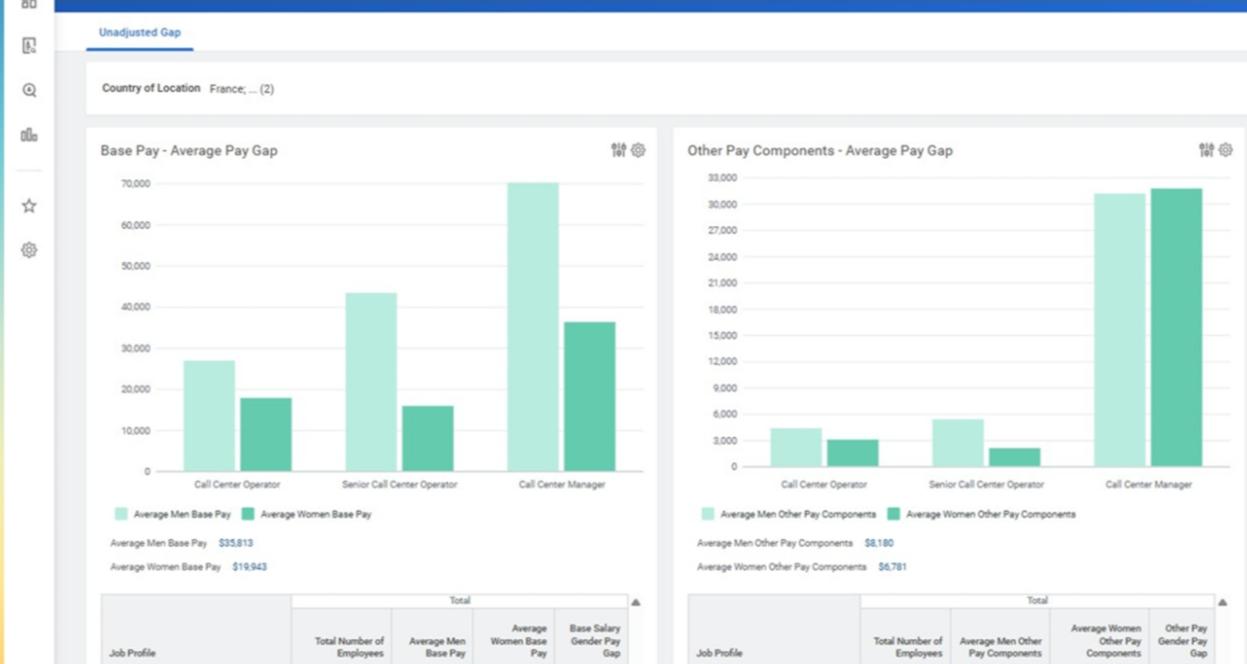Image resolution: width=1247 pixels, height=664 pixels.
Task: Click scroll-up arrow on Base Pay table
Action: 636,602
